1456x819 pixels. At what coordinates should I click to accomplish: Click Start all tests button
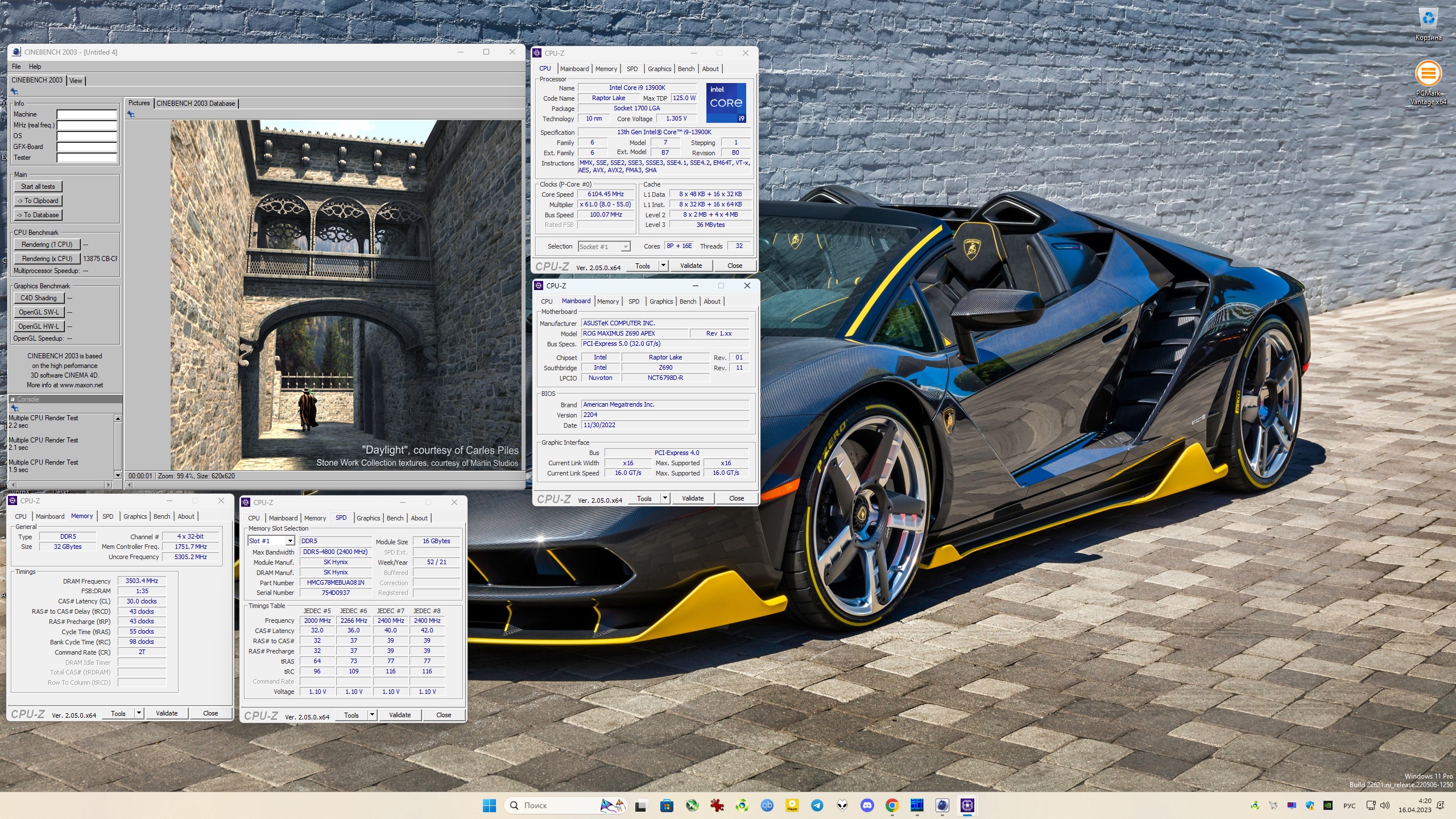(38, 187)
